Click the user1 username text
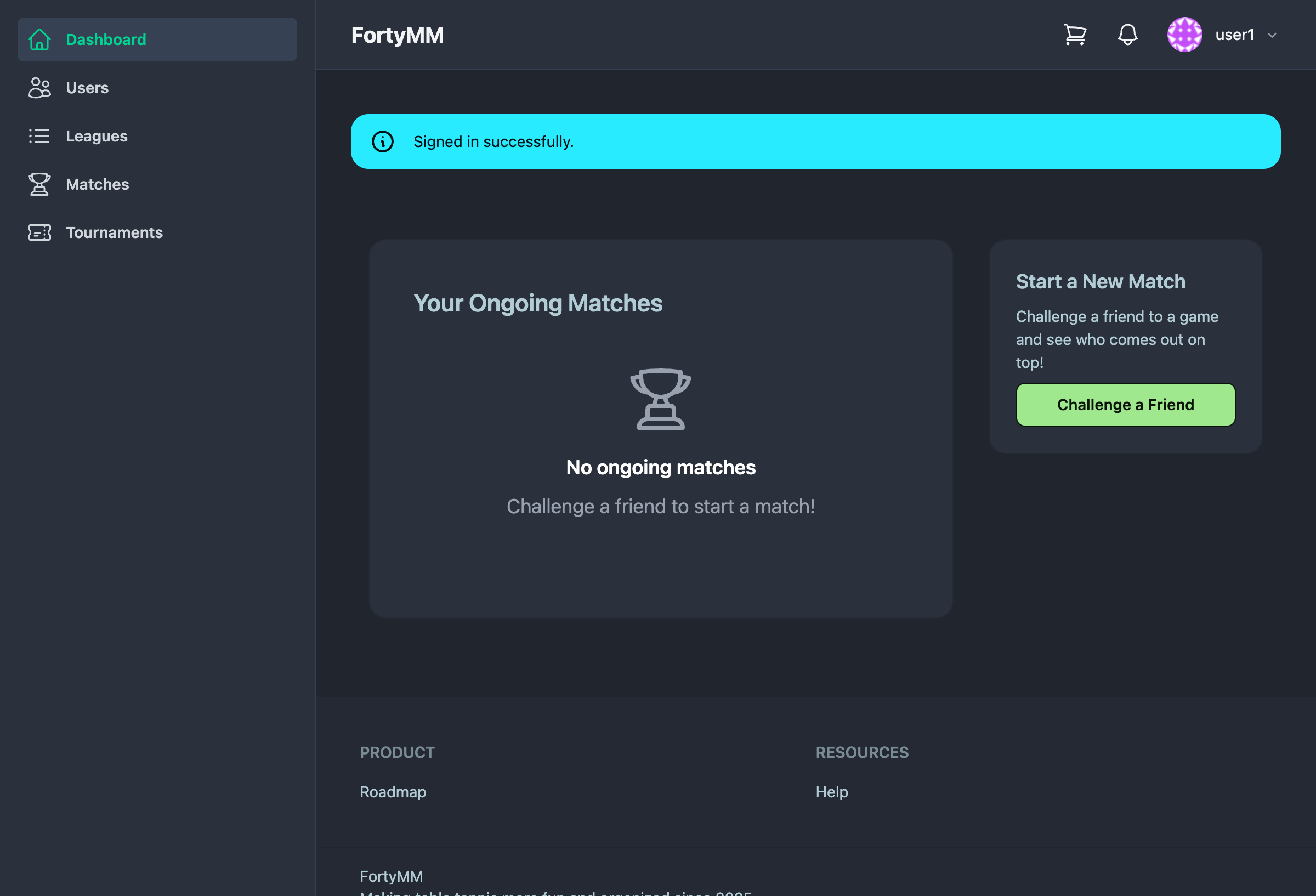1316x896 pixels. click(1235, 35)
